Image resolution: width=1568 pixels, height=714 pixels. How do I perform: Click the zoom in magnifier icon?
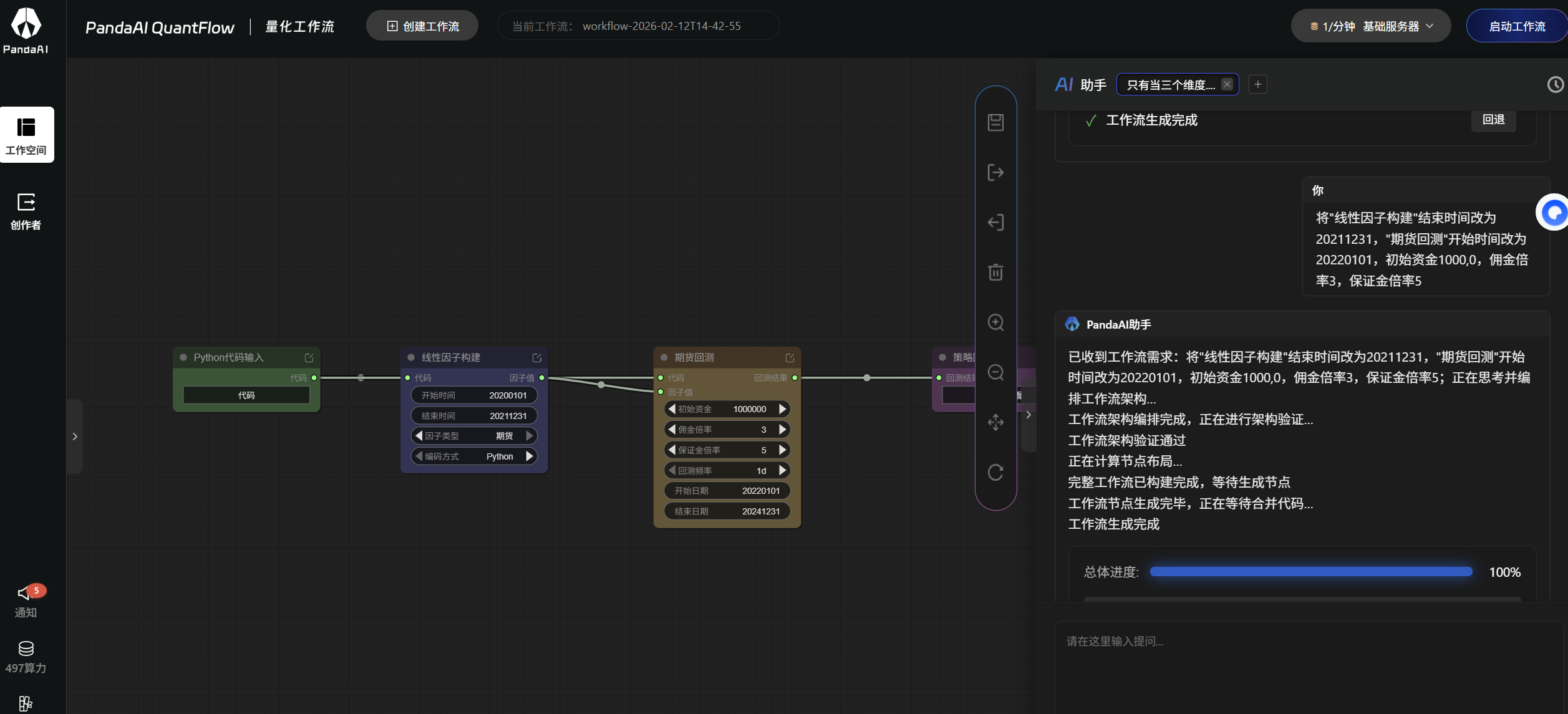pyautogui.click(x=995, y=322)
